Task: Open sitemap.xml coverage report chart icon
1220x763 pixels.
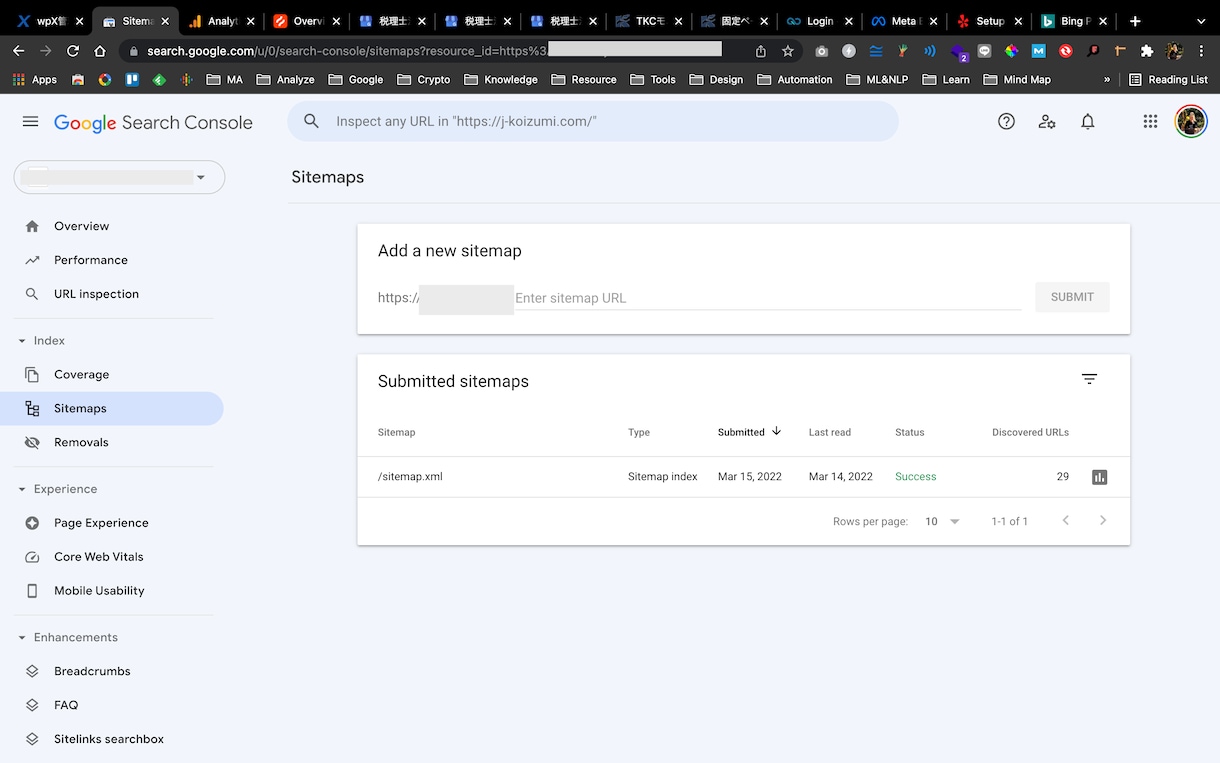Action: 1099,477
